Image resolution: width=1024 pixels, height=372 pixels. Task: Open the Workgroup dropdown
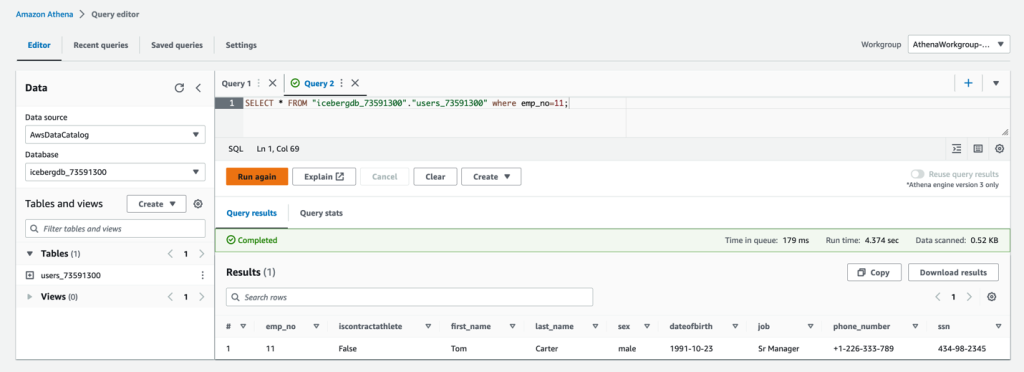[959, 45]
